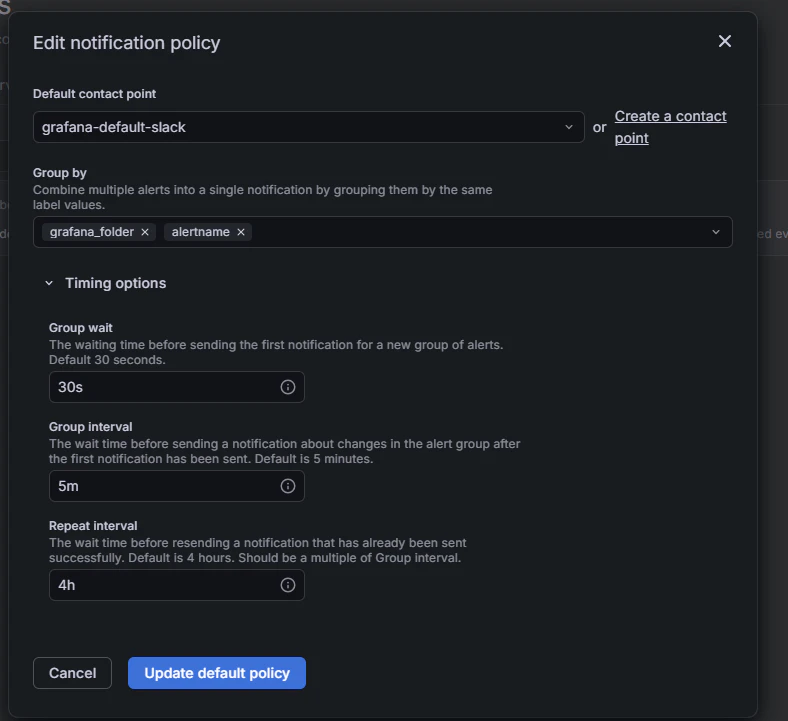Screen dimensions: 788x721
Task: Click the Timing options heading text
Action: point(116,283)
